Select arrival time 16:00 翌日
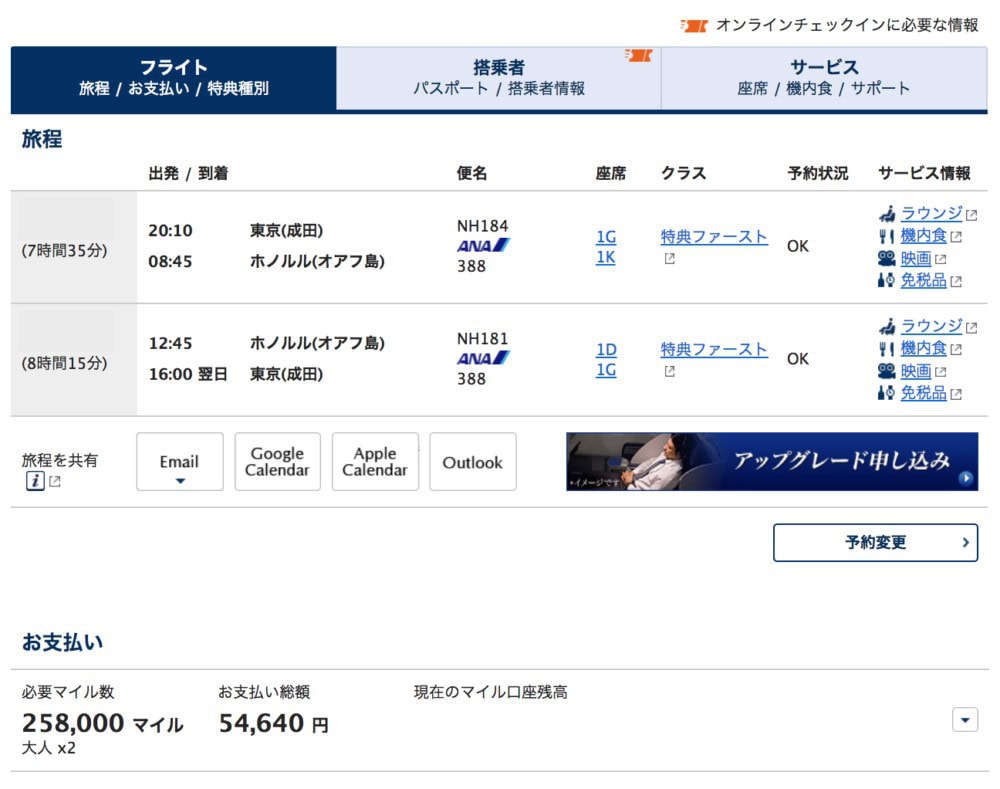The width and height of the screenshot is (1000, 789). point(188,374)
